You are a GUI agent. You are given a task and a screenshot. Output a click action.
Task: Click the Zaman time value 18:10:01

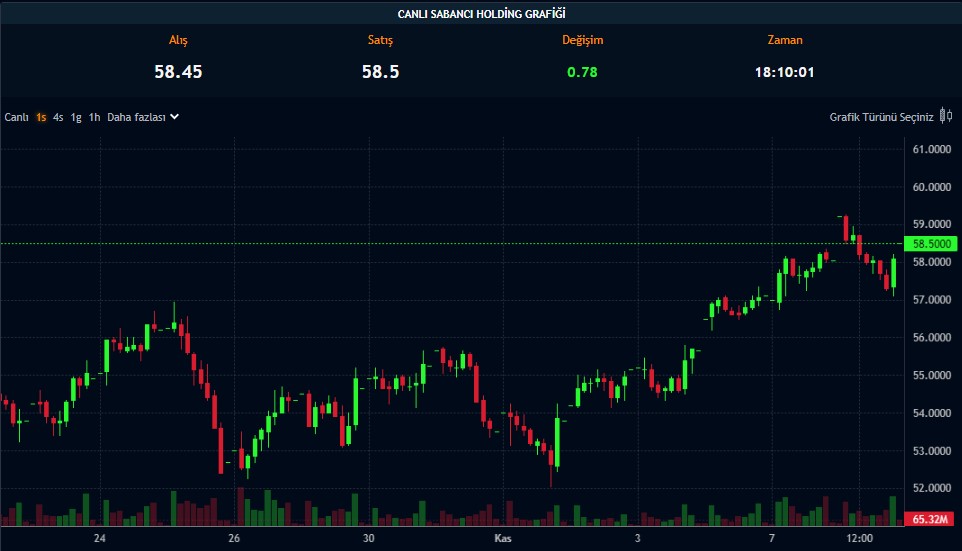coord(784,72)
